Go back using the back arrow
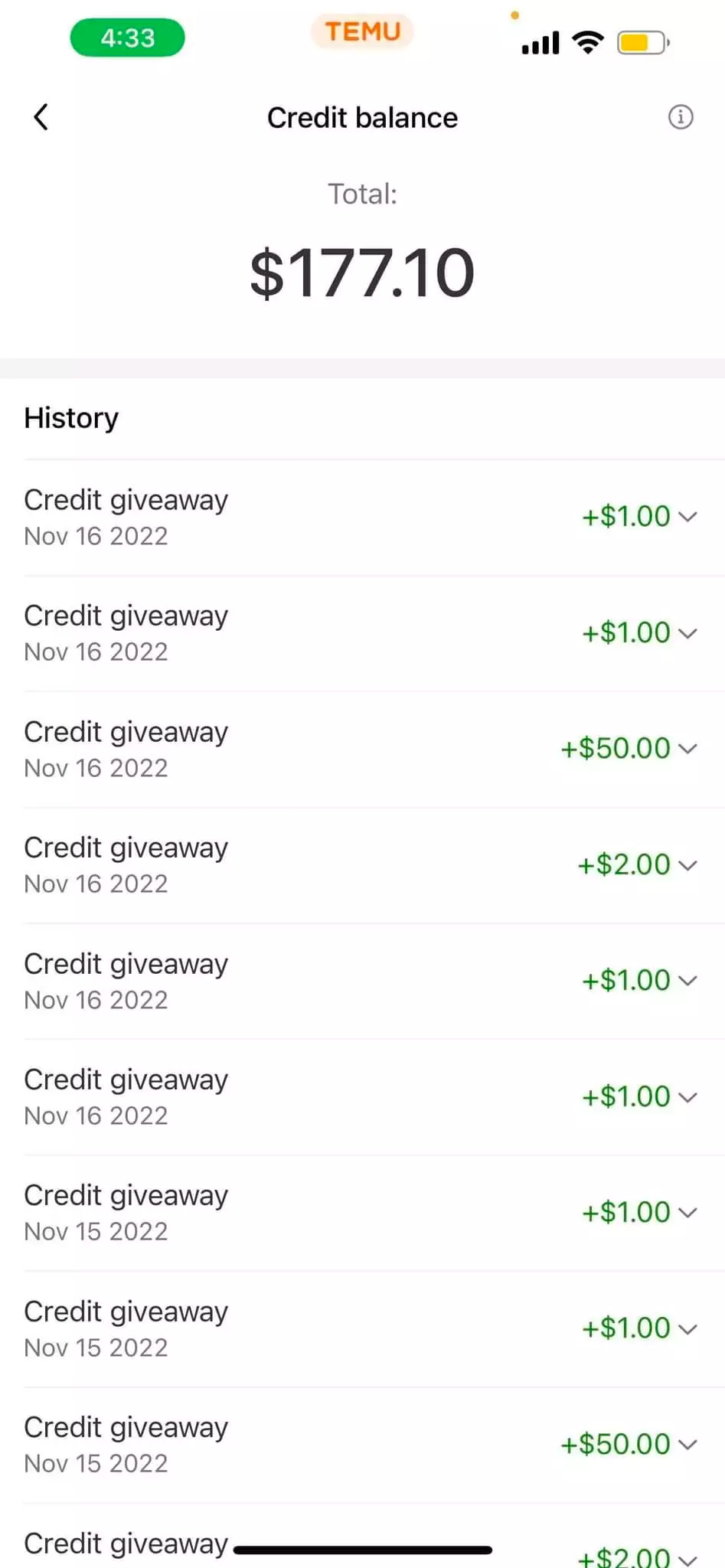The height and width of the screenshot is (1568, 725). click(x=41, y=117)
